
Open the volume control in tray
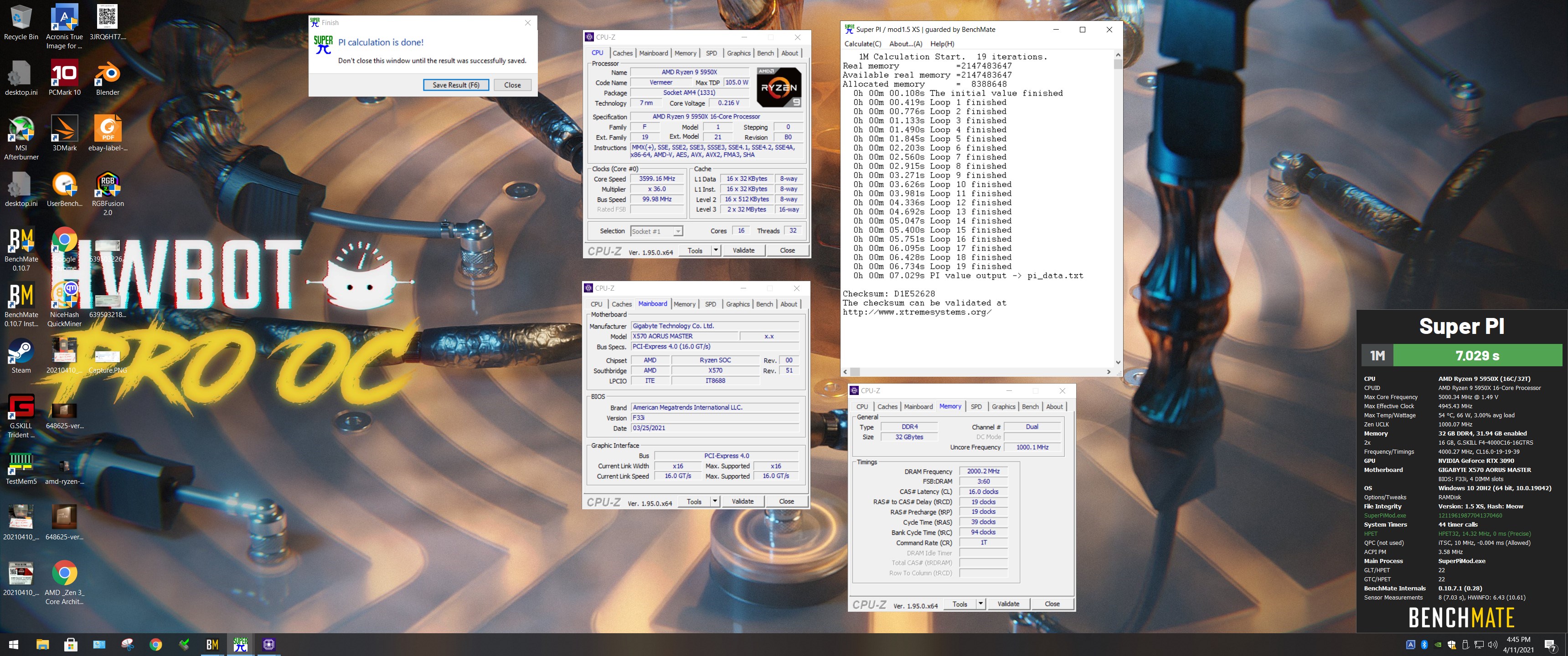[1492, 645]
